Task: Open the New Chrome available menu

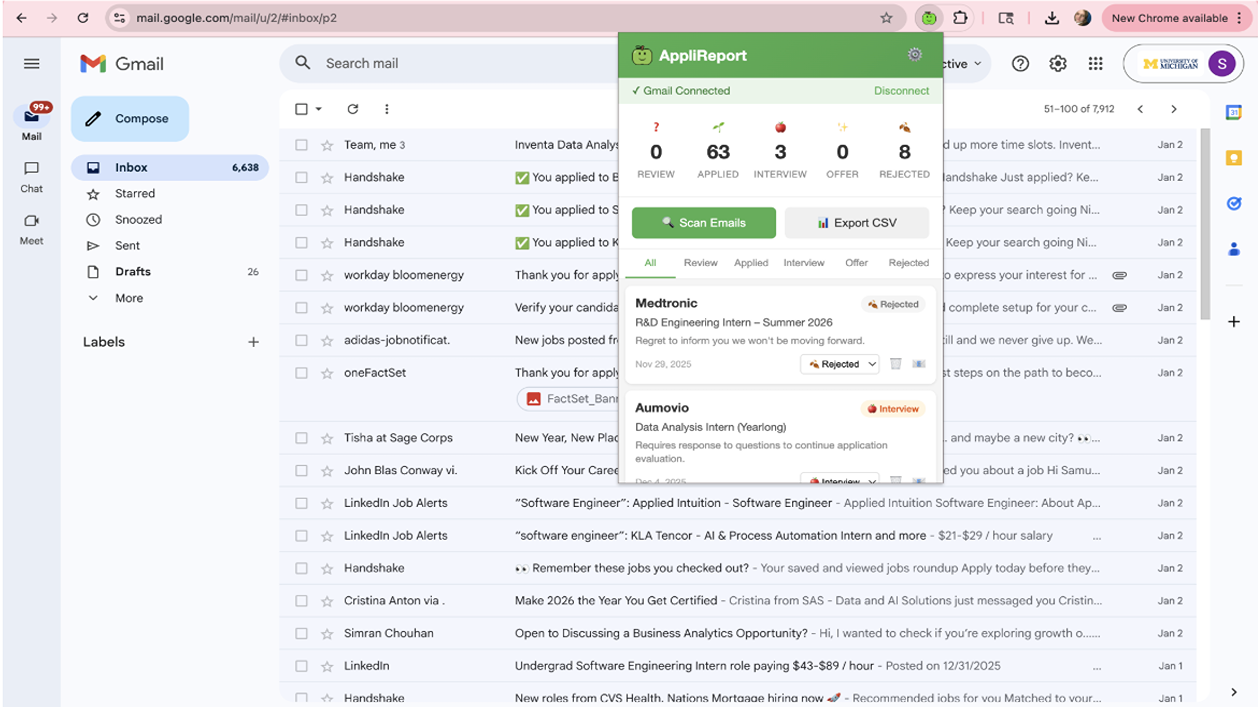Action: (1177, 18)
